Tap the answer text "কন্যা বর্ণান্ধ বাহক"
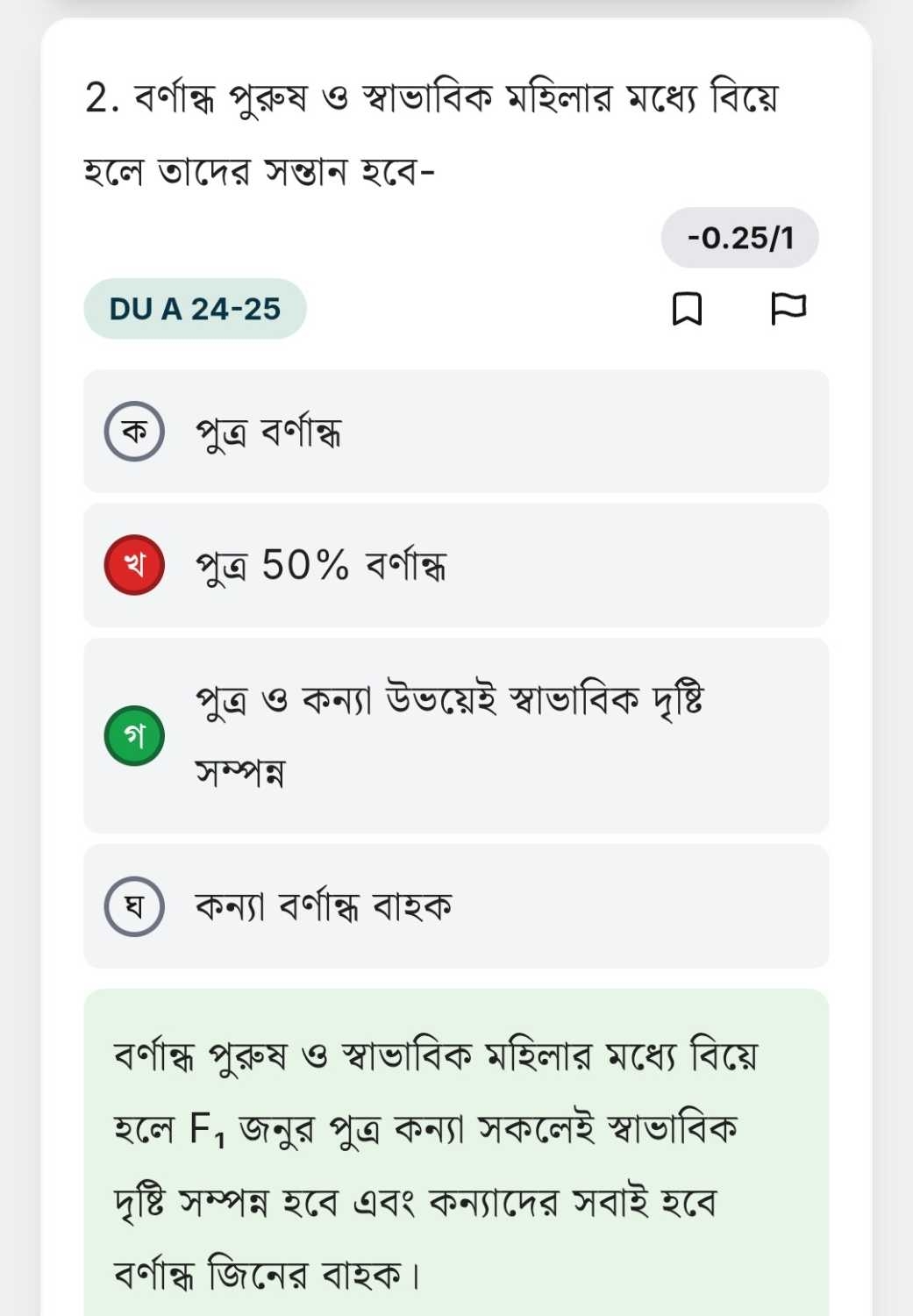Viewport: 913px width, 1316px height. (324, 906)
